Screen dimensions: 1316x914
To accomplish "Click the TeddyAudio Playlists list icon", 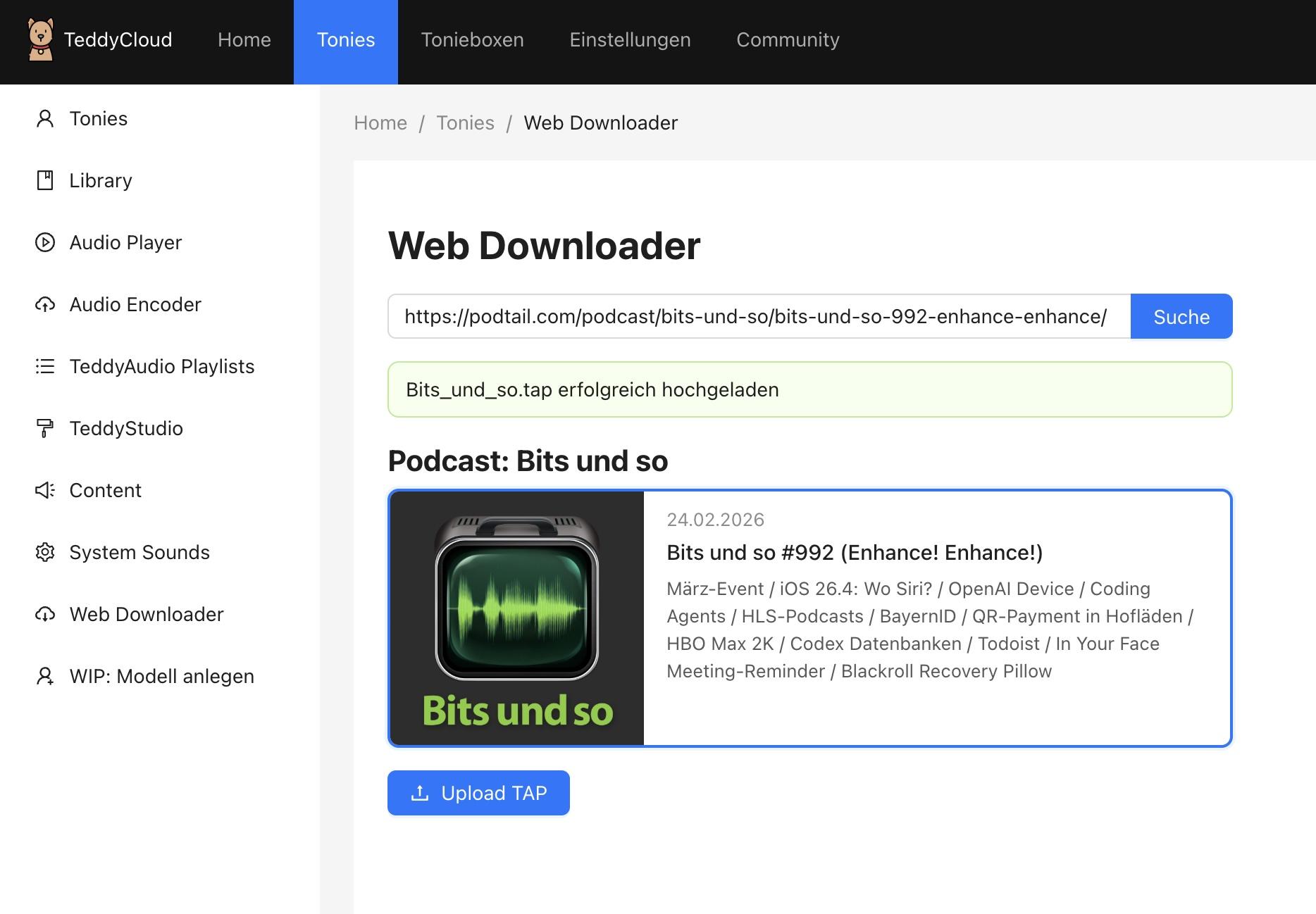I will (x=45, y=366).
